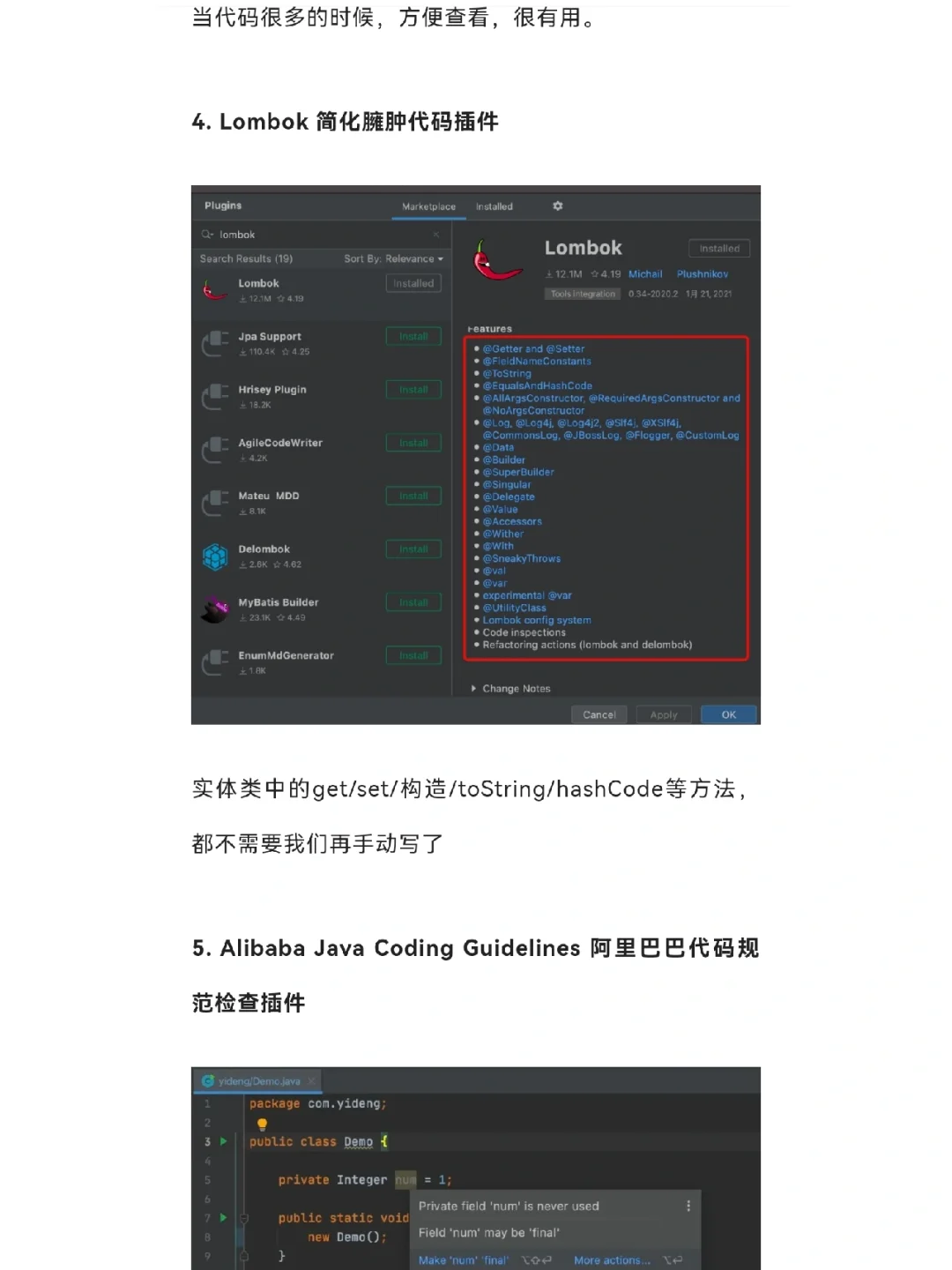Screen dimensions: 952x1270
Task: Open the @UtilityClass feature link
Action: click(514, 609)
